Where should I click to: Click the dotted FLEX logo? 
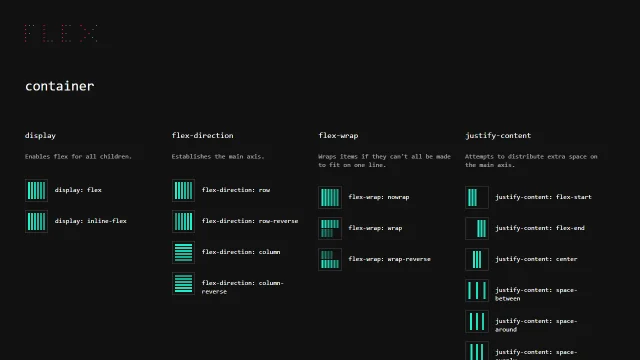(x=61, y=33)
